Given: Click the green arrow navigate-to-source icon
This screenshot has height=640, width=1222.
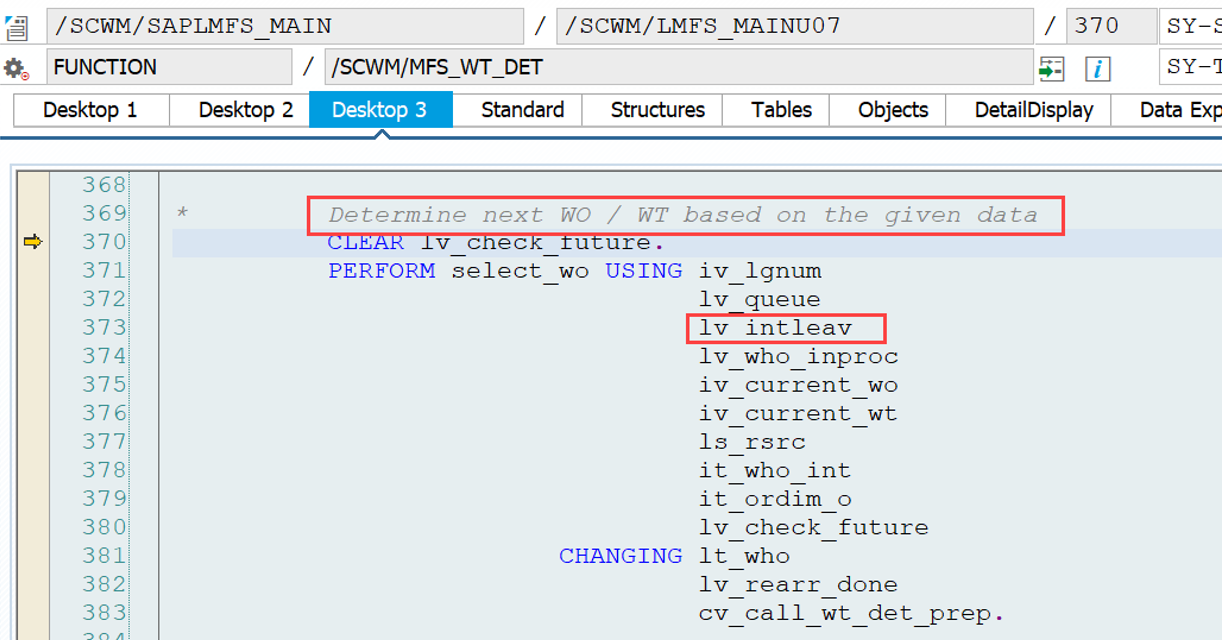Looking at the screenshot, I should [x=1051, y=68].
